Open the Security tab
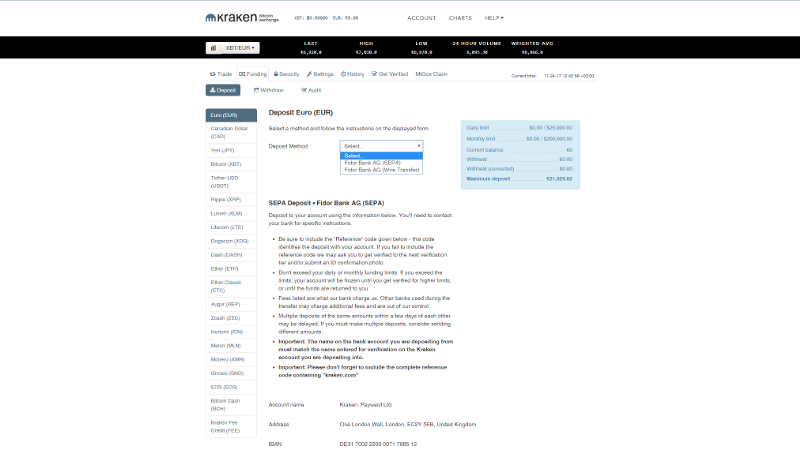800x453 pixels. click(x=287, y=74)
